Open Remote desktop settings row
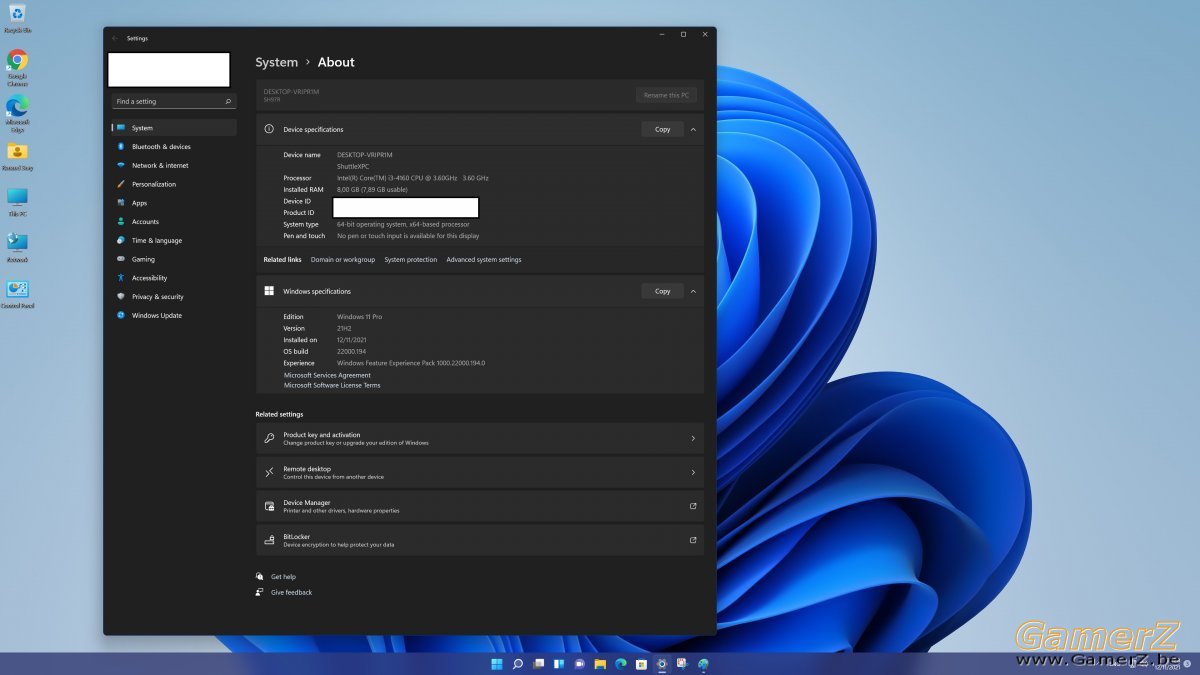Image resolution: width=1200 pixels, height=675 pixels. click(480, 472)
